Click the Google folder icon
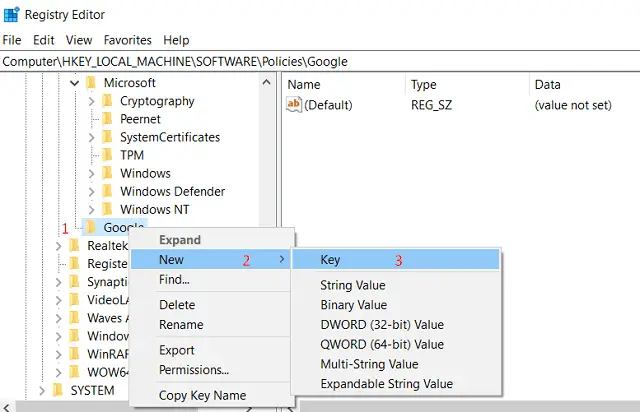 [91, 227]
